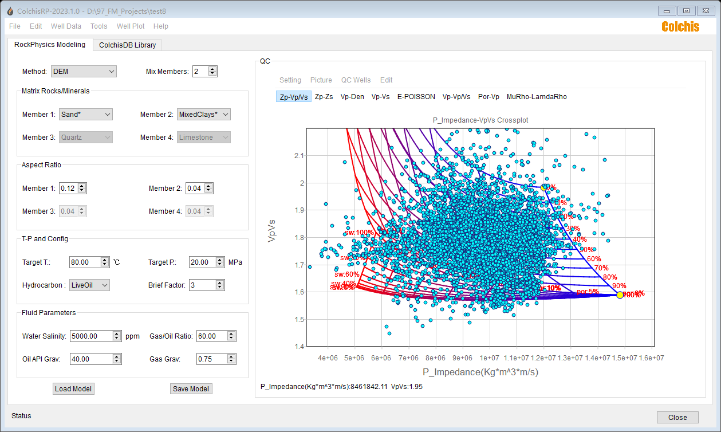Screen dimensions: 721x432
Task: Click the application flame icon in title bar
Action: click(10, 11)
